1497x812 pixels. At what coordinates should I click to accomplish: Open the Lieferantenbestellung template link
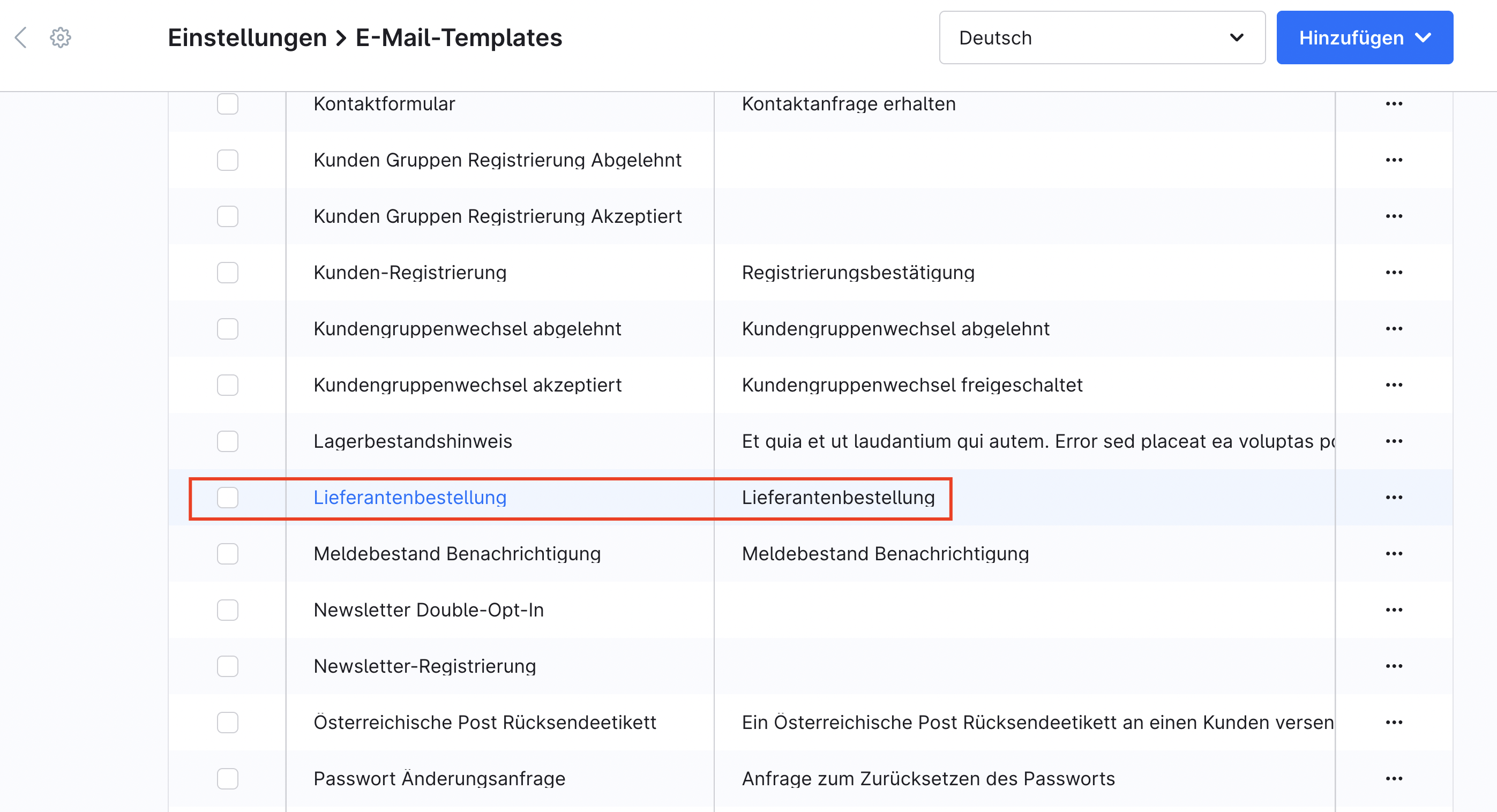[410, 497]
